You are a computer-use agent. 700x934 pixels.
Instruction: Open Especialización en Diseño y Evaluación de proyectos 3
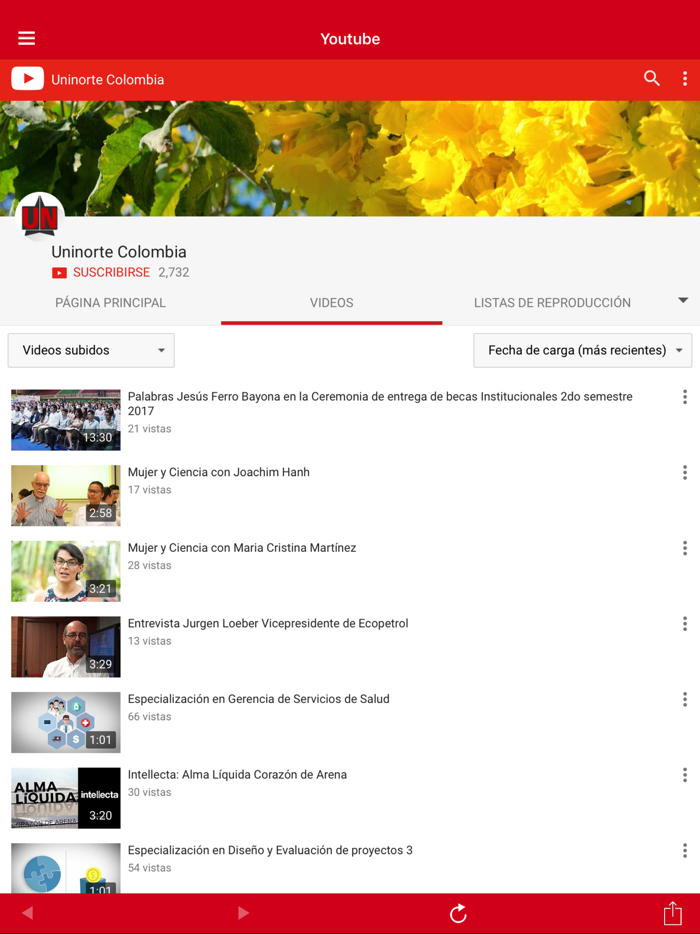tap(270, 851)
